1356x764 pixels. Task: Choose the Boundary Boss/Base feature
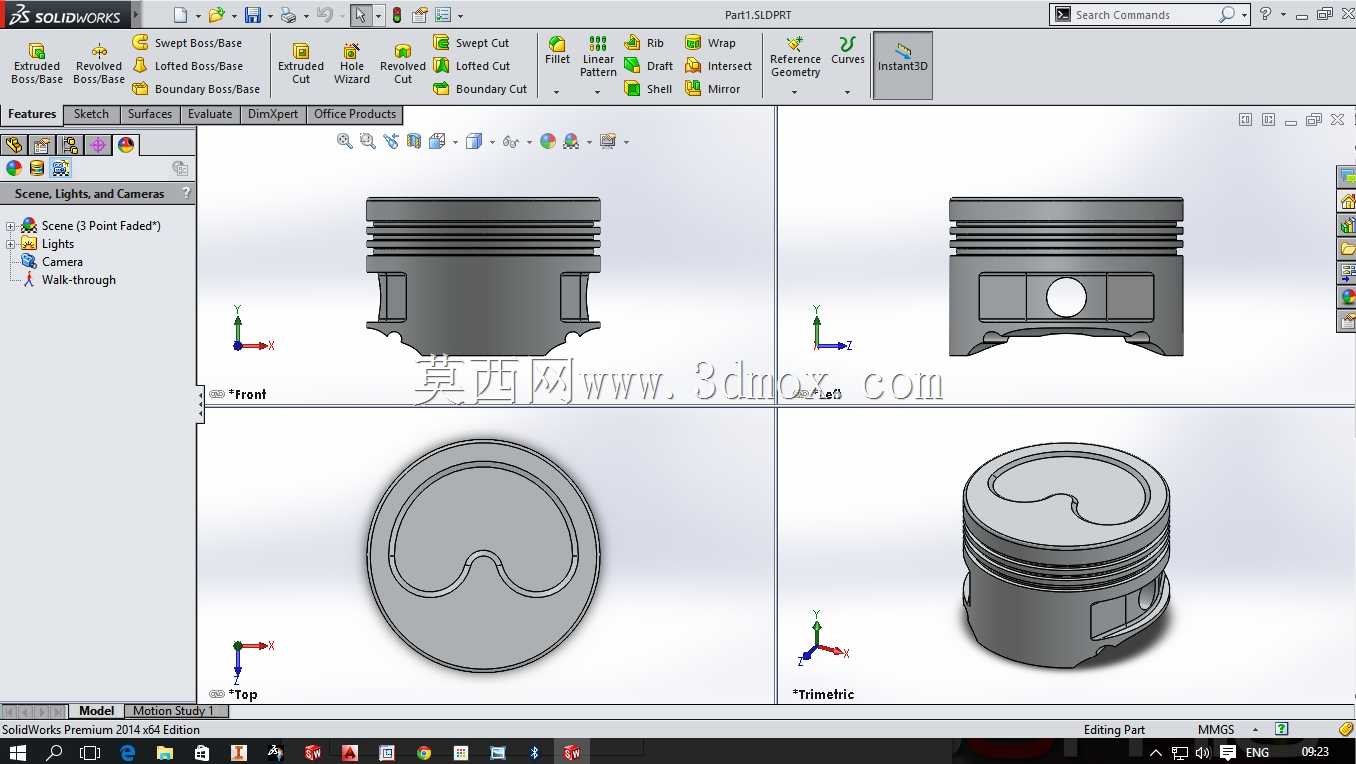point(196,89)
